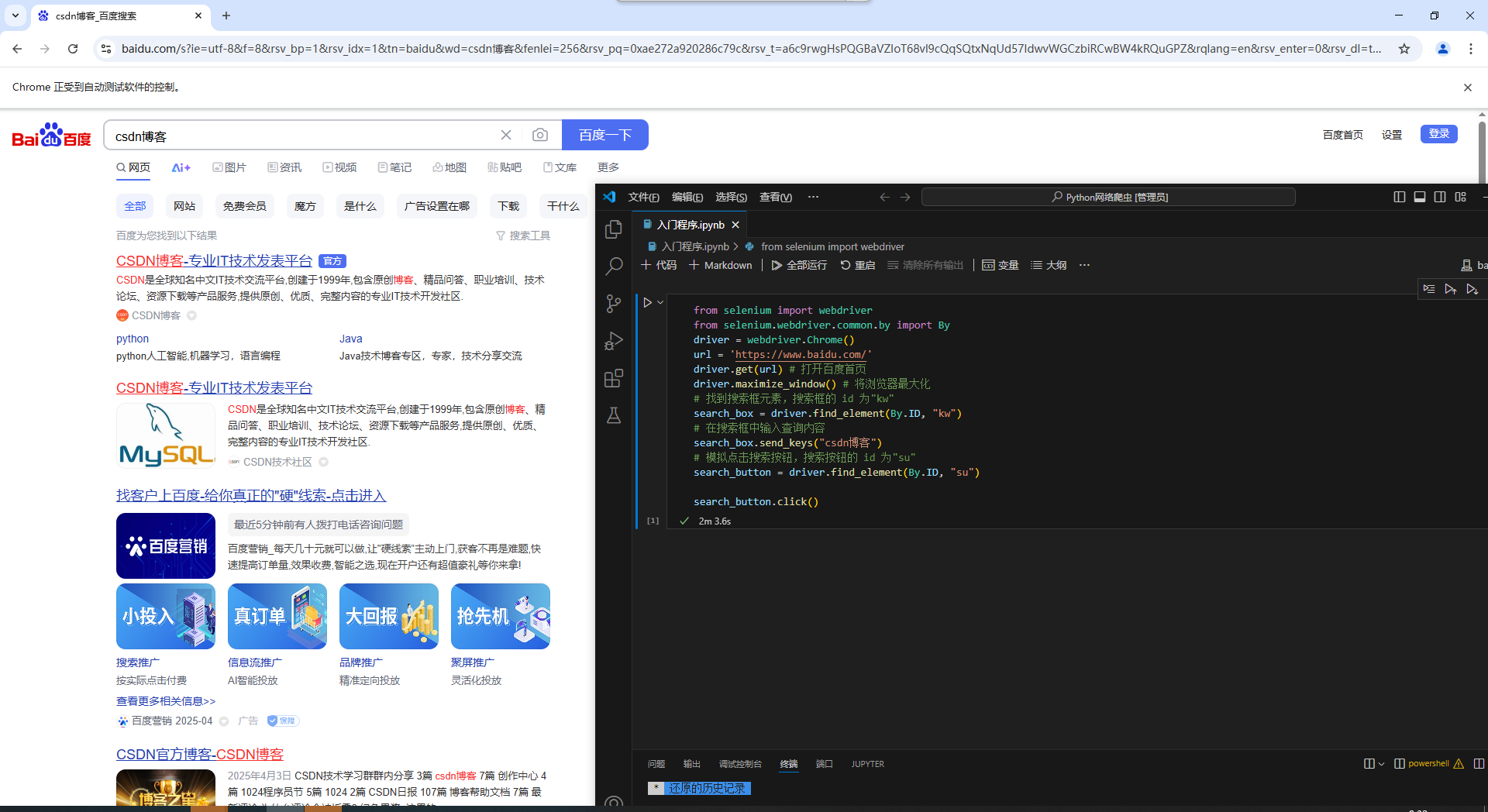Expand run cell options chevron
This screenshot has height=812, width=1488.
tap(660, 303)
